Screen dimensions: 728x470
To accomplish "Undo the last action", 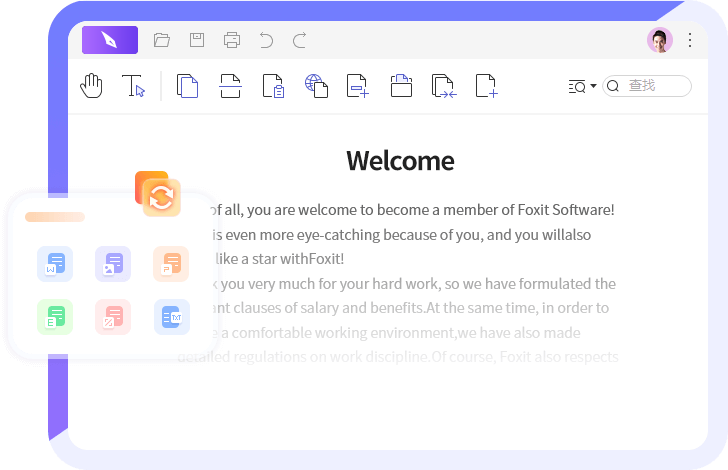I will pos(266,40).
